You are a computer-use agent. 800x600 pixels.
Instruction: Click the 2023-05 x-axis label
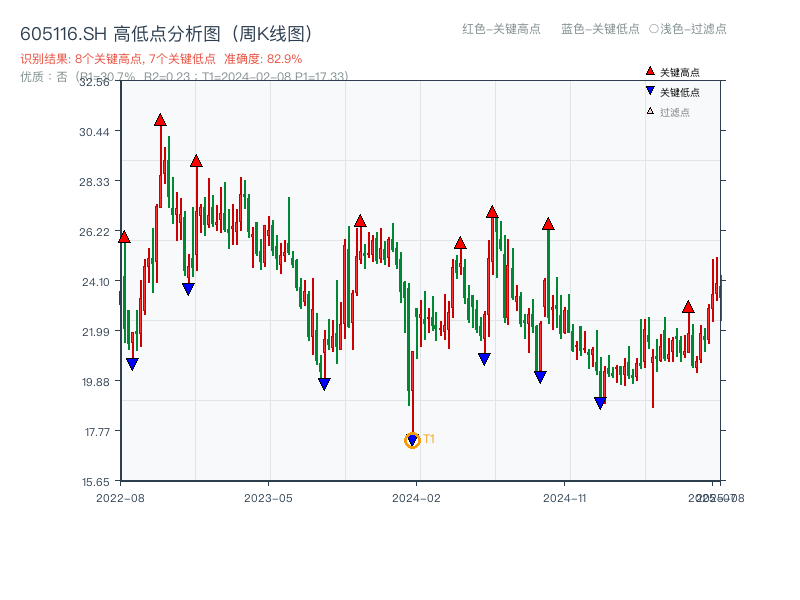coord(268,498)
